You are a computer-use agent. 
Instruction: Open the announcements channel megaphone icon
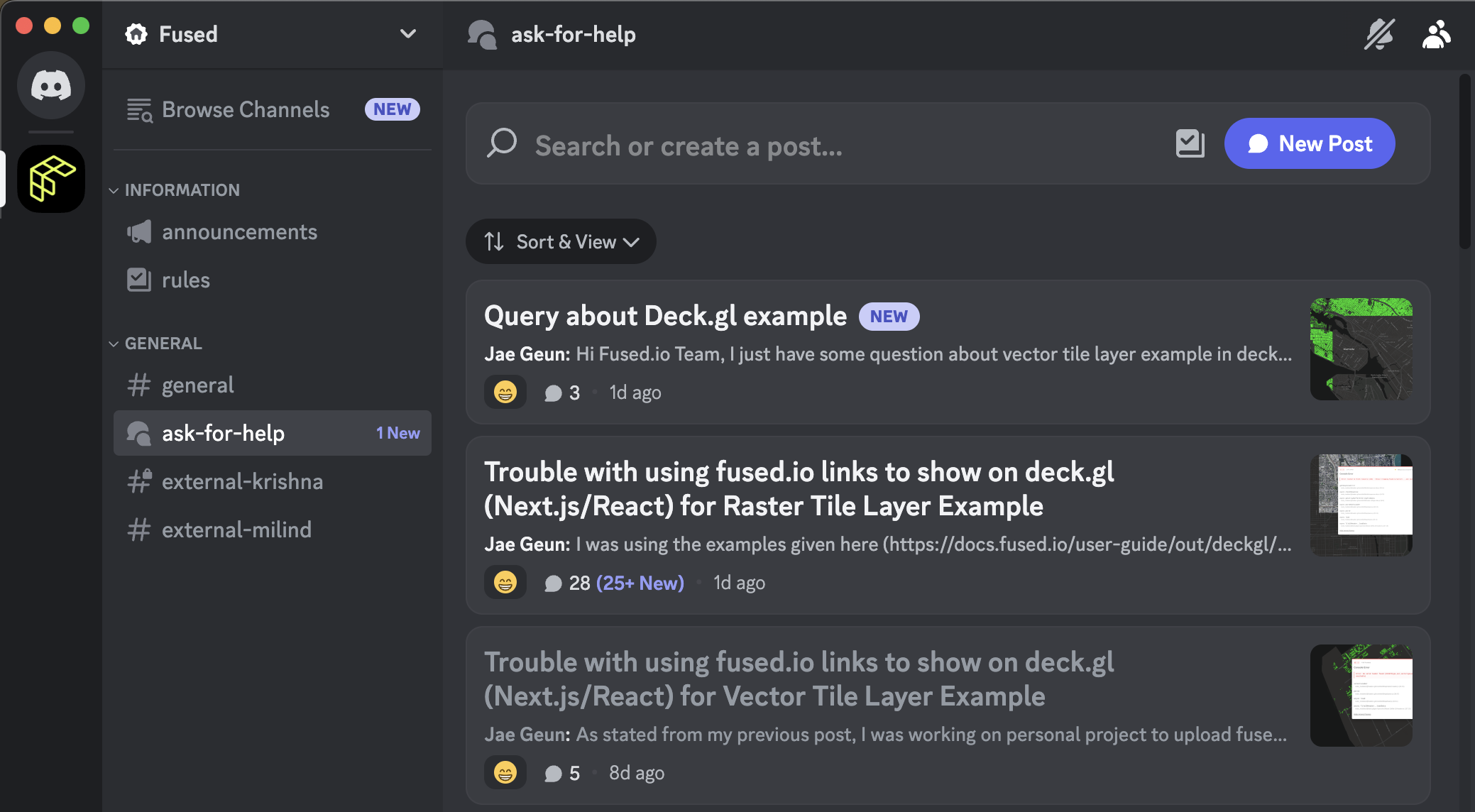point(139,231)
